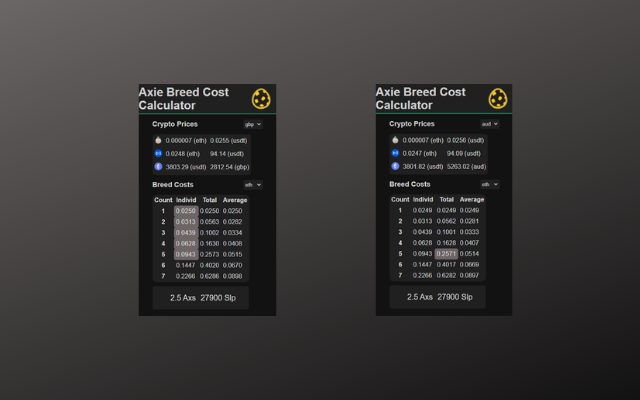Click the 0.0515 average cell
The image size is (640, 400).
pos(233,254)
